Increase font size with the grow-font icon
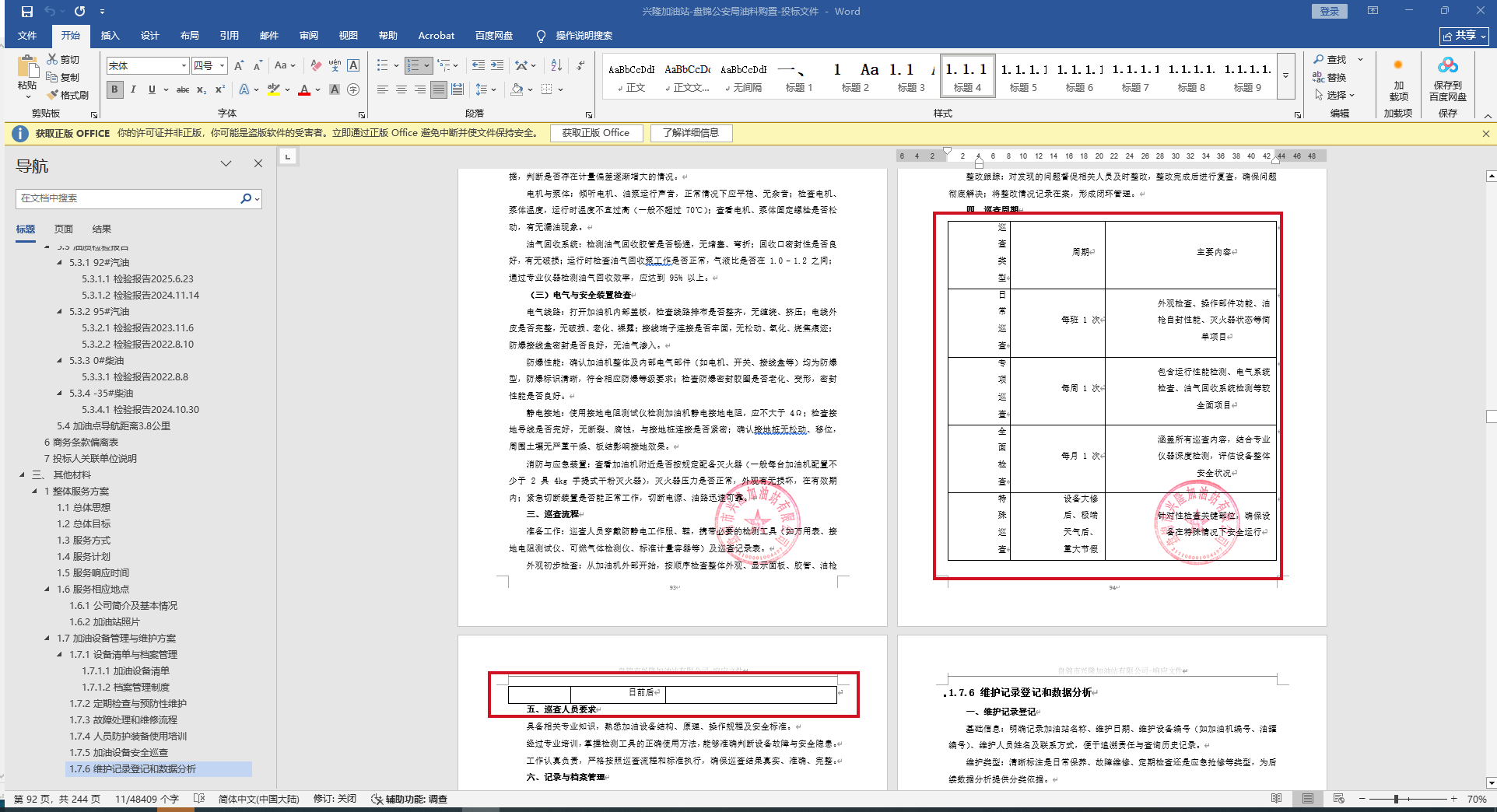The width and height of the screenshot is (1497, 812). coord(239,66)
